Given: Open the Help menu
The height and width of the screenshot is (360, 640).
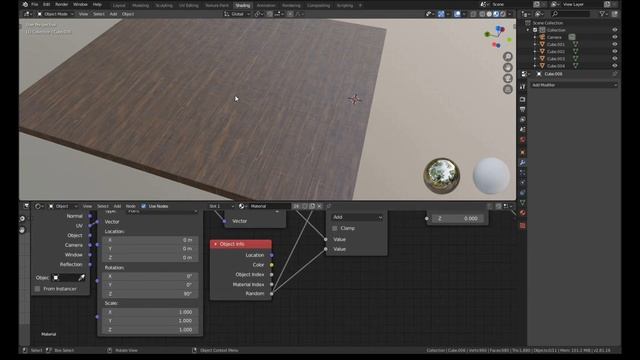Looking at the screenshot, I should pyautogui.click(x=97, y=4).
